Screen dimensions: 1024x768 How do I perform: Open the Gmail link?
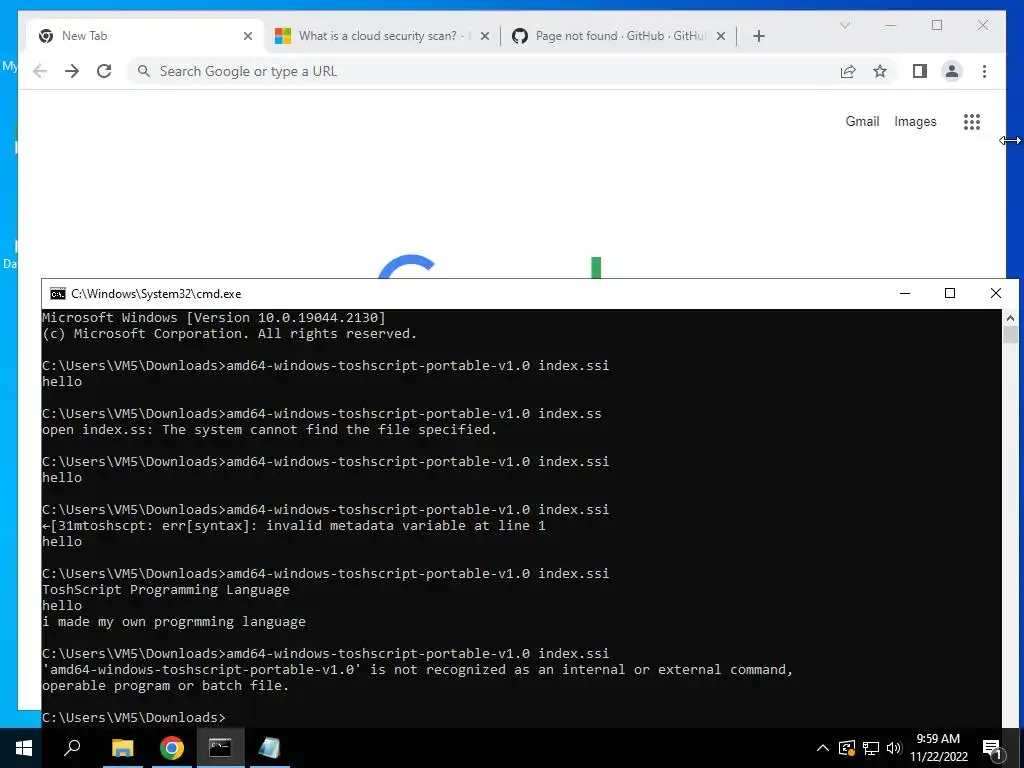[x=862, y=121]
